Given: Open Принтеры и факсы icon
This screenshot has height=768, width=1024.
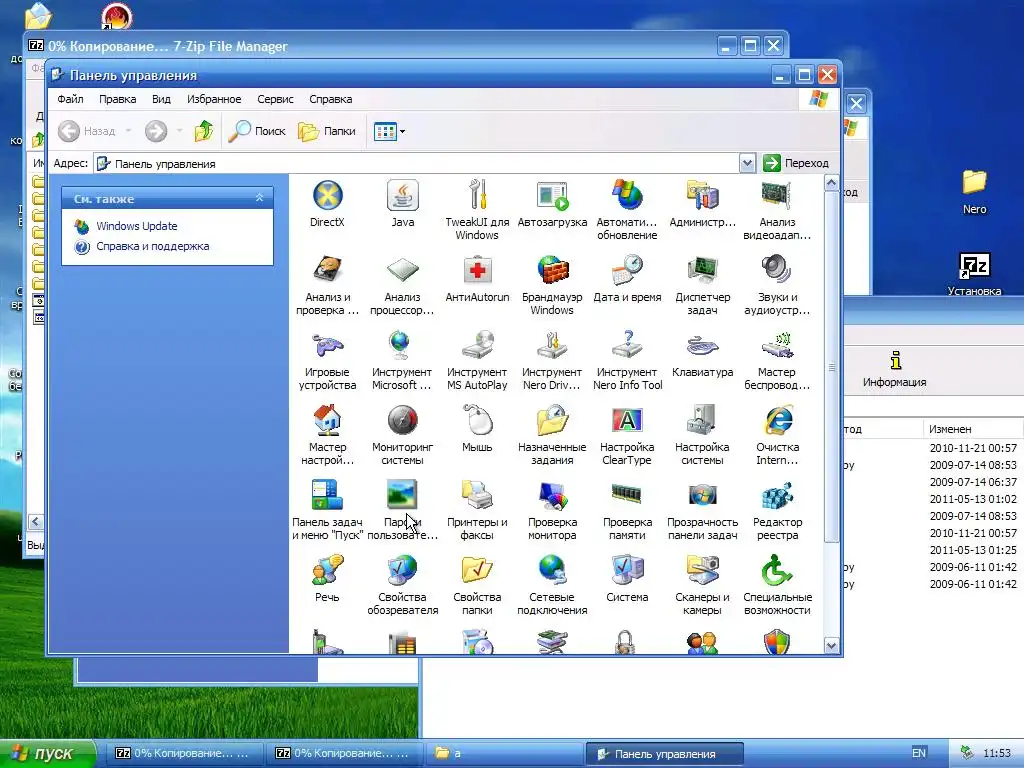Looking at the screenshot, I should 477,496.
